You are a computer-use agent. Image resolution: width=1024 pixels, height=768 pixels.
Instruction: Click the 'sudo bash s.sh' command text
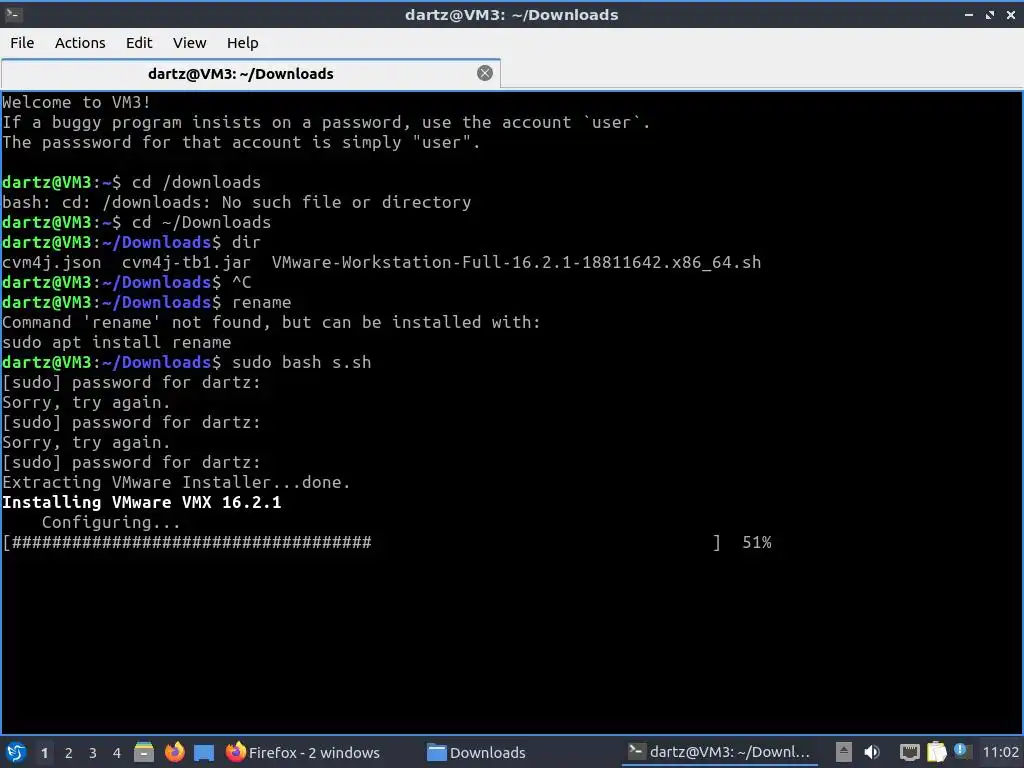[x=302, y=362]
